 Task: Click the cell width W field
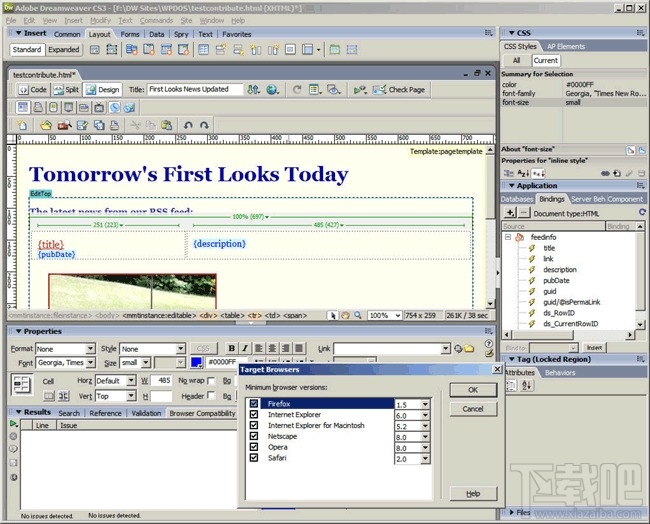click(162, 380)
